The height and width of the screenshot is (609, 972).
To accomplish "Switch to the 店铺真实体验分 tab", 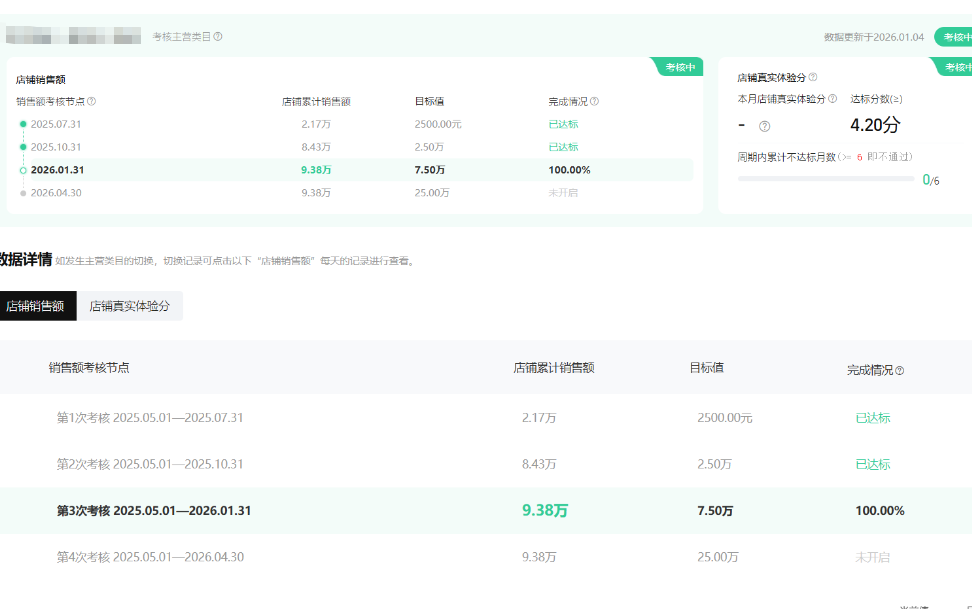I will point(130,307).
